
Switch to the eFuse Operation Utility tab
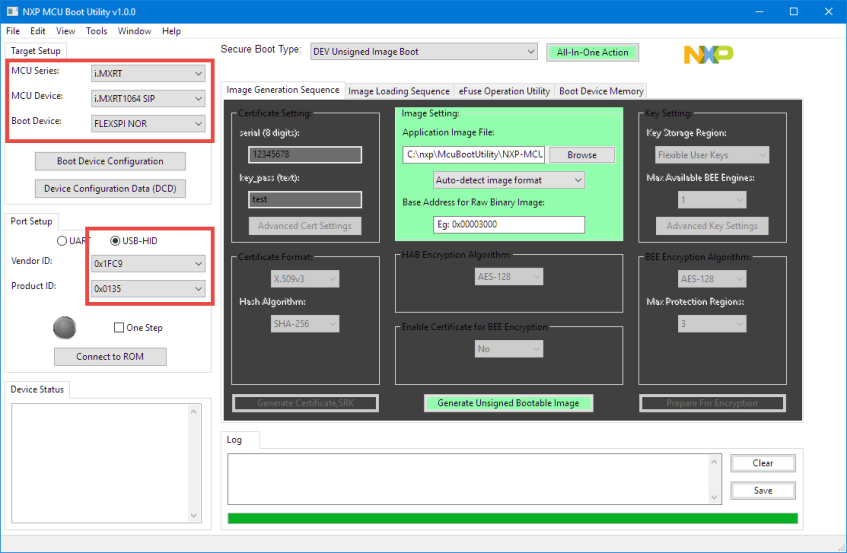(504, 91)
